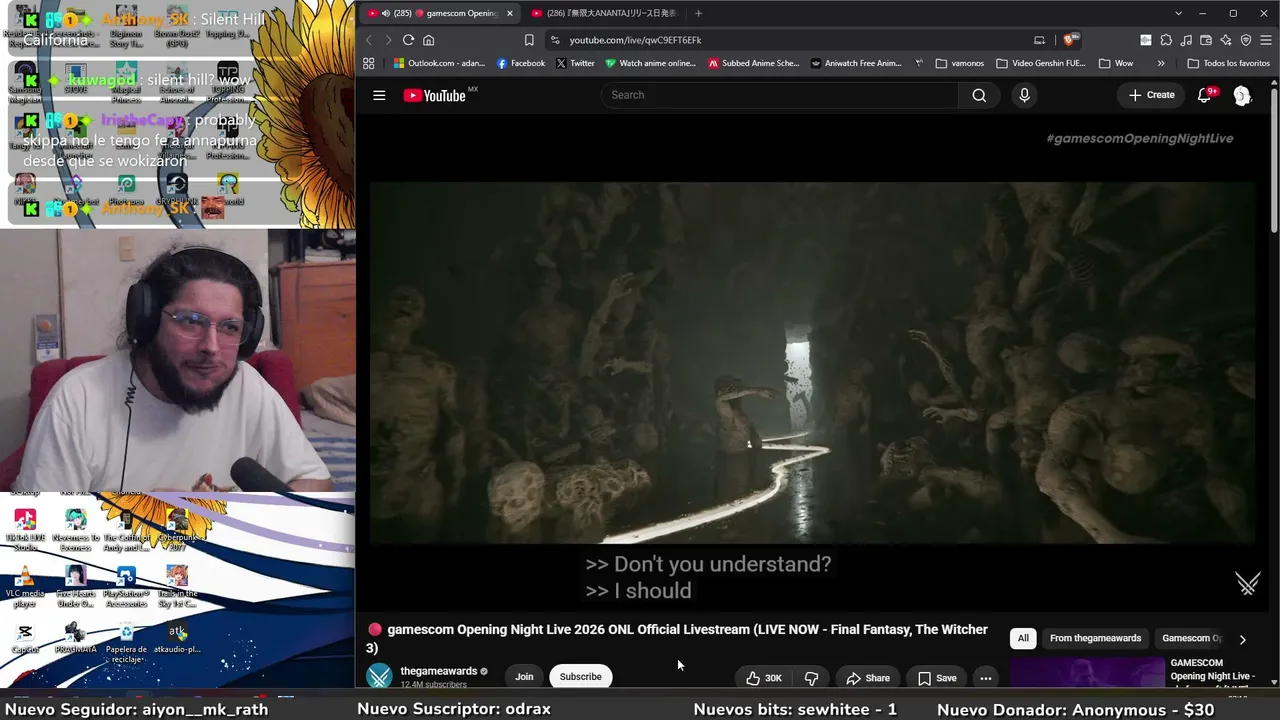Open the vamonos bookmarks folder

coord(960,63)
